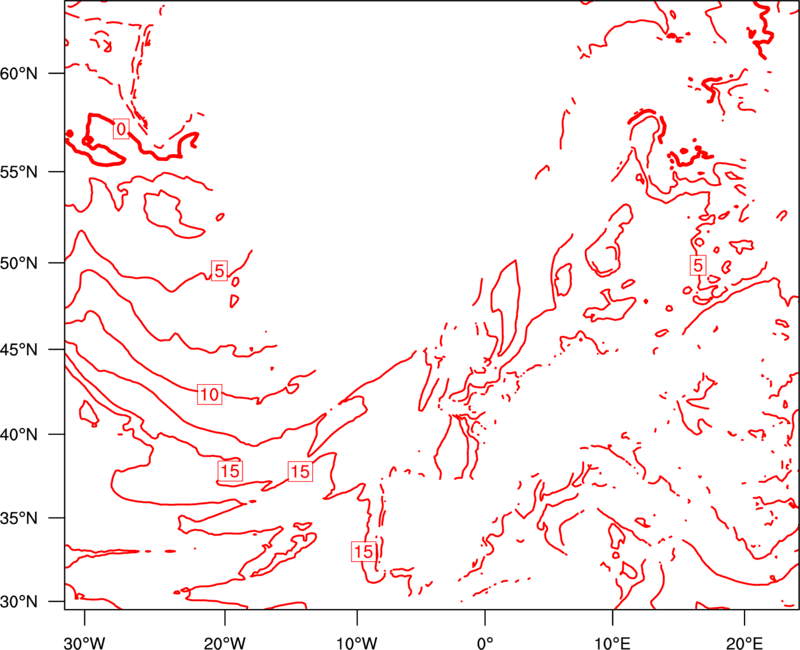800x650 pixels.
Task: Click the 45°N latitude label
Action: pyautogui.click(x=19, y=349)
